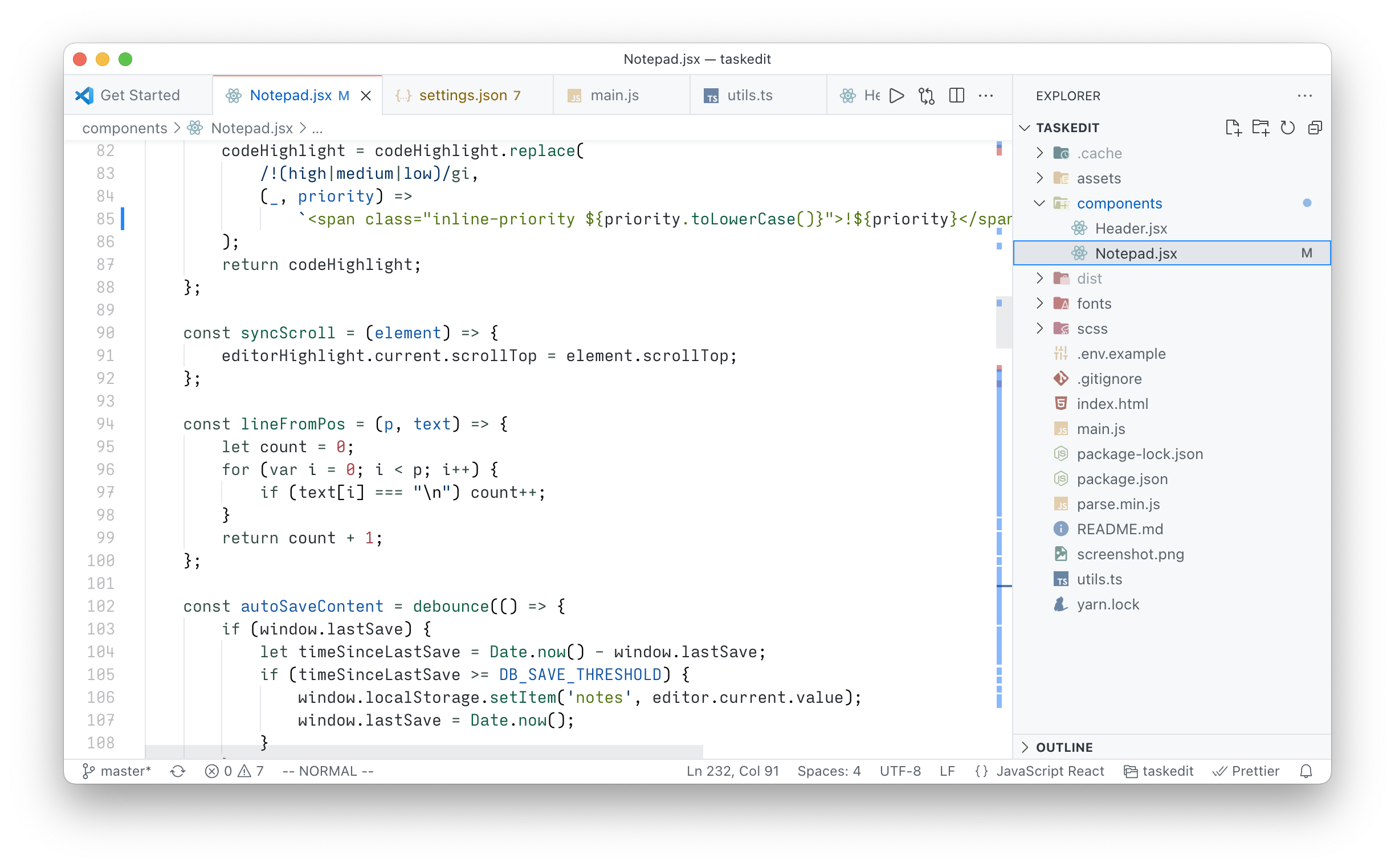Screen dimensions: 1395x868
Task: Switch to the settings.json tab
Action: click(x=463, y=95)
